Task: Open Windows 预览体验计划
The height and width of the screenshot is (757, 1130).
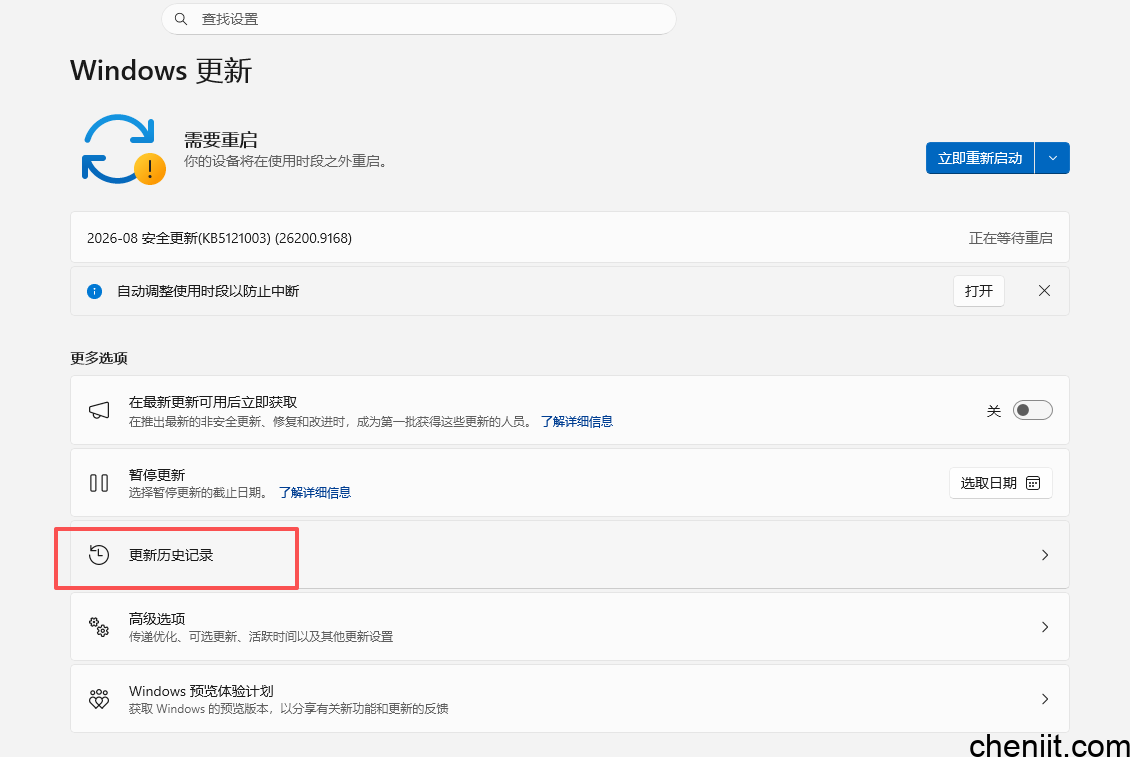Action: 569,699
